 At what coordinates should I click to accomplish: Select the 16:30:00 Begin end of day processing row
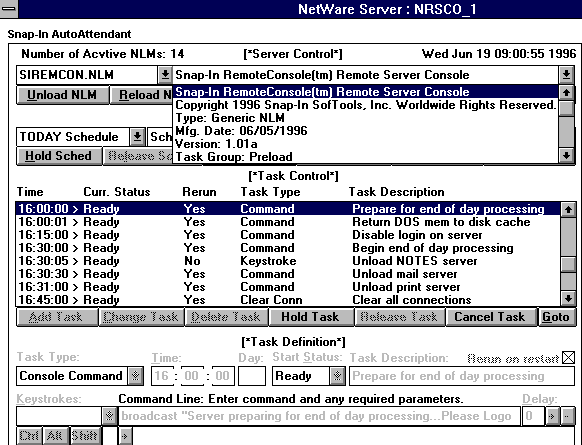click(x=288, y=248)
